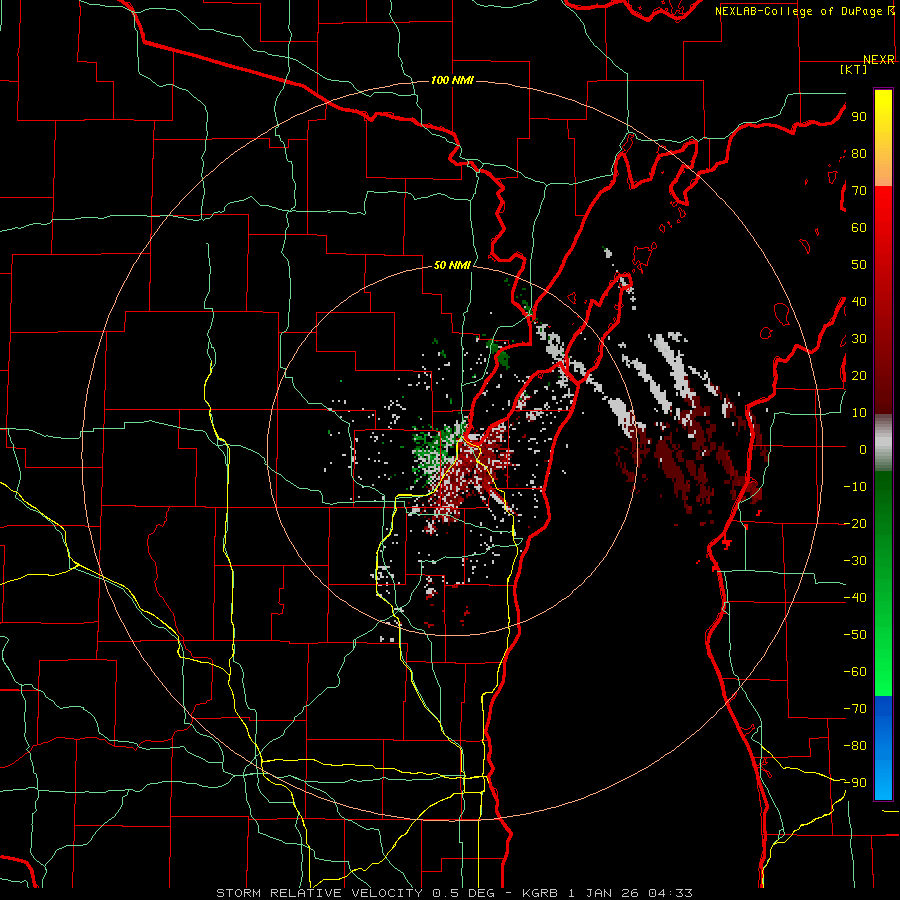Image resolution: width=900 pixels, height=900 pixels.
Task: Click the 100 NMI range ring label
Action: tap(452, 80)
